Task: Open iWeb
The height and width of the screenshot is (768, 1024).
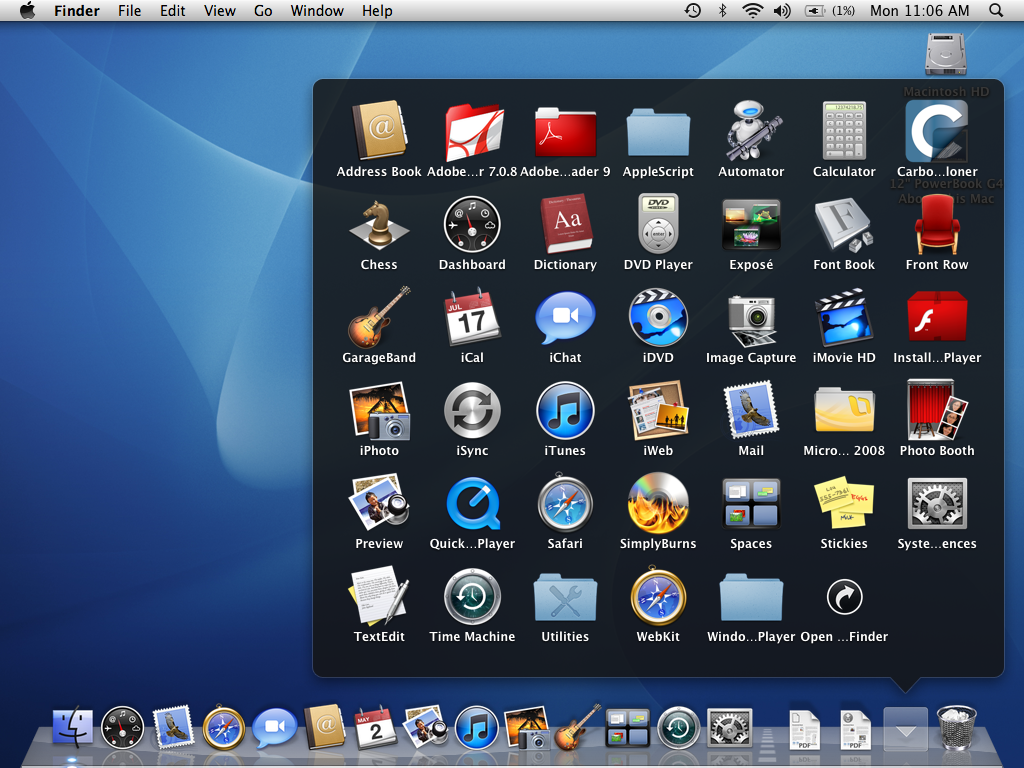Action: tap(658, 410)
